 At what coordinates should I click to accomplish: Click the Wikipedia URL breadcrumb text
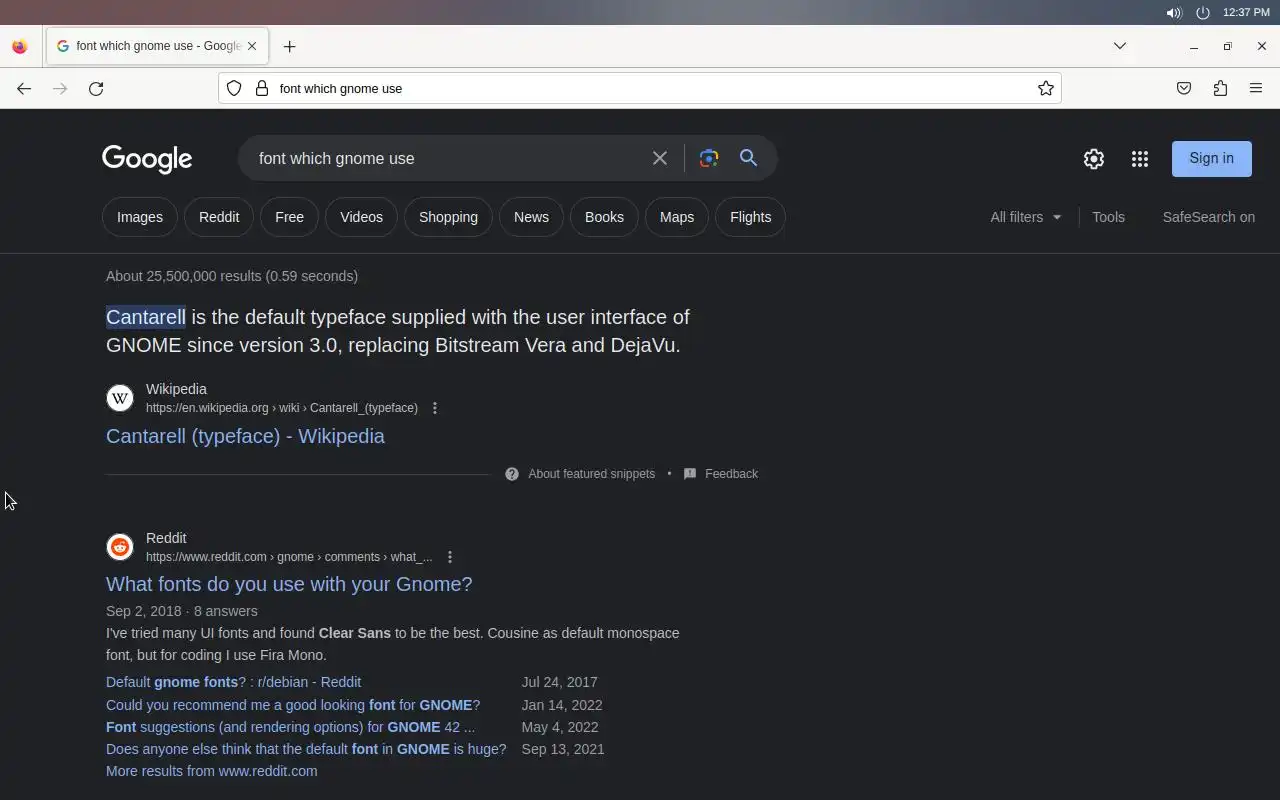[282, 408]
